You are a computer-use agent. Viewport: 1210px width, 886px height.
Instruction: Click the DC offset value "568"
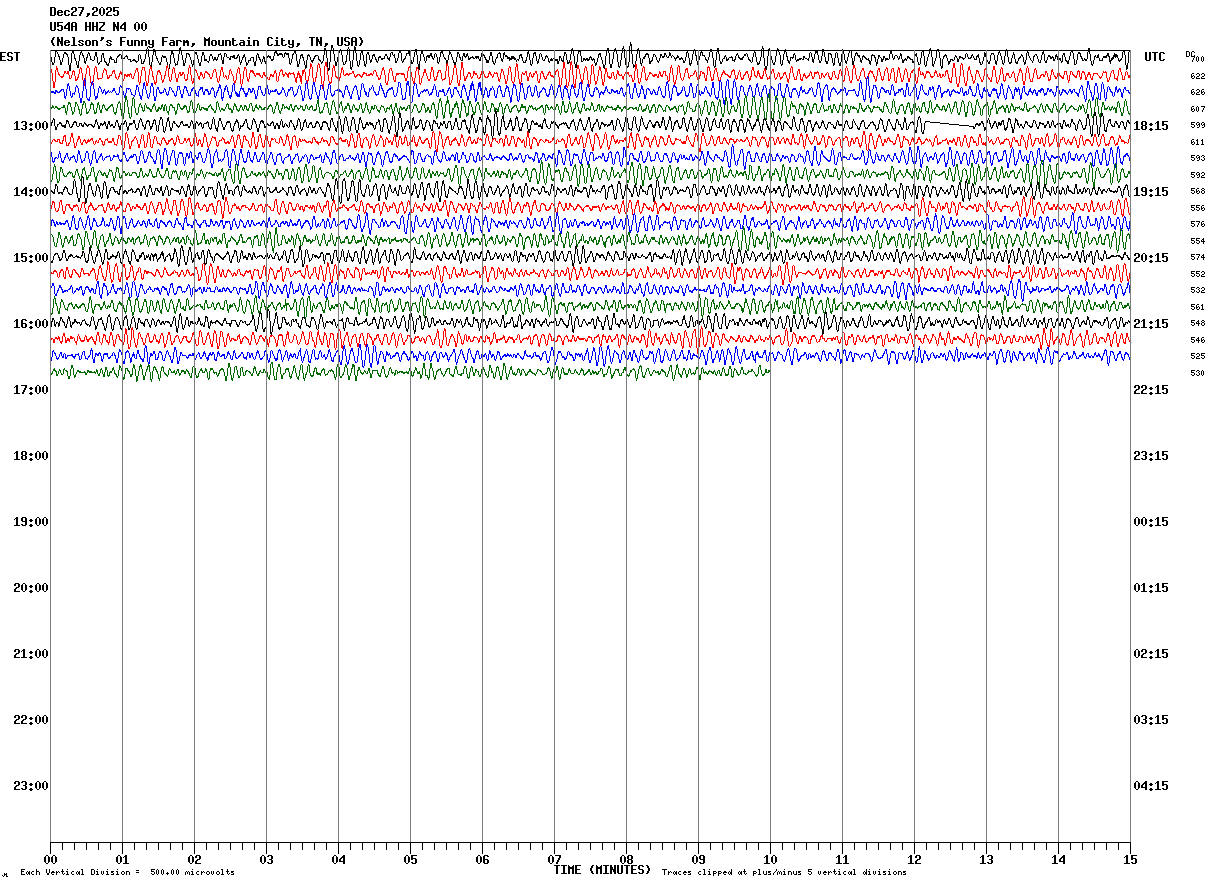pyautogui.click(x=1197, y=191)
